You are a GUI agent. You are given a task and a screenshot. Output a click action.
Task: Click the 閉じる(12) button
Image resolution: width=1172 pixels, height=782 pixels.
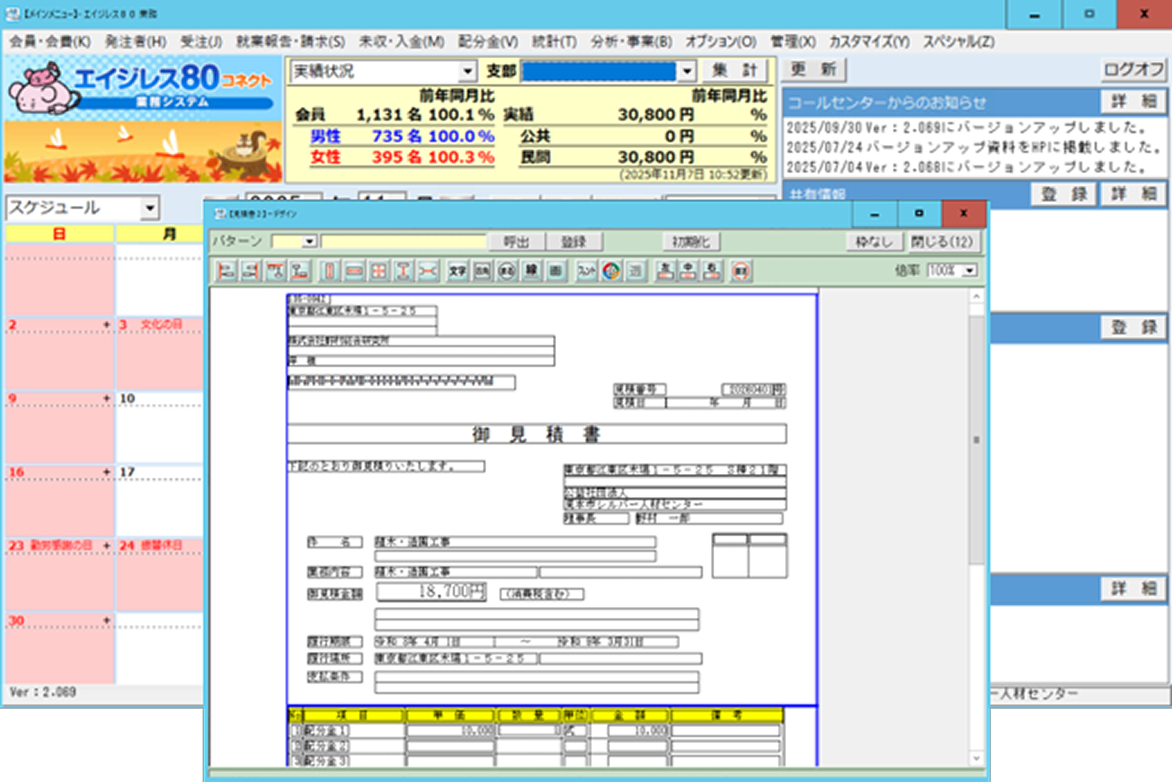pos(943,242)
